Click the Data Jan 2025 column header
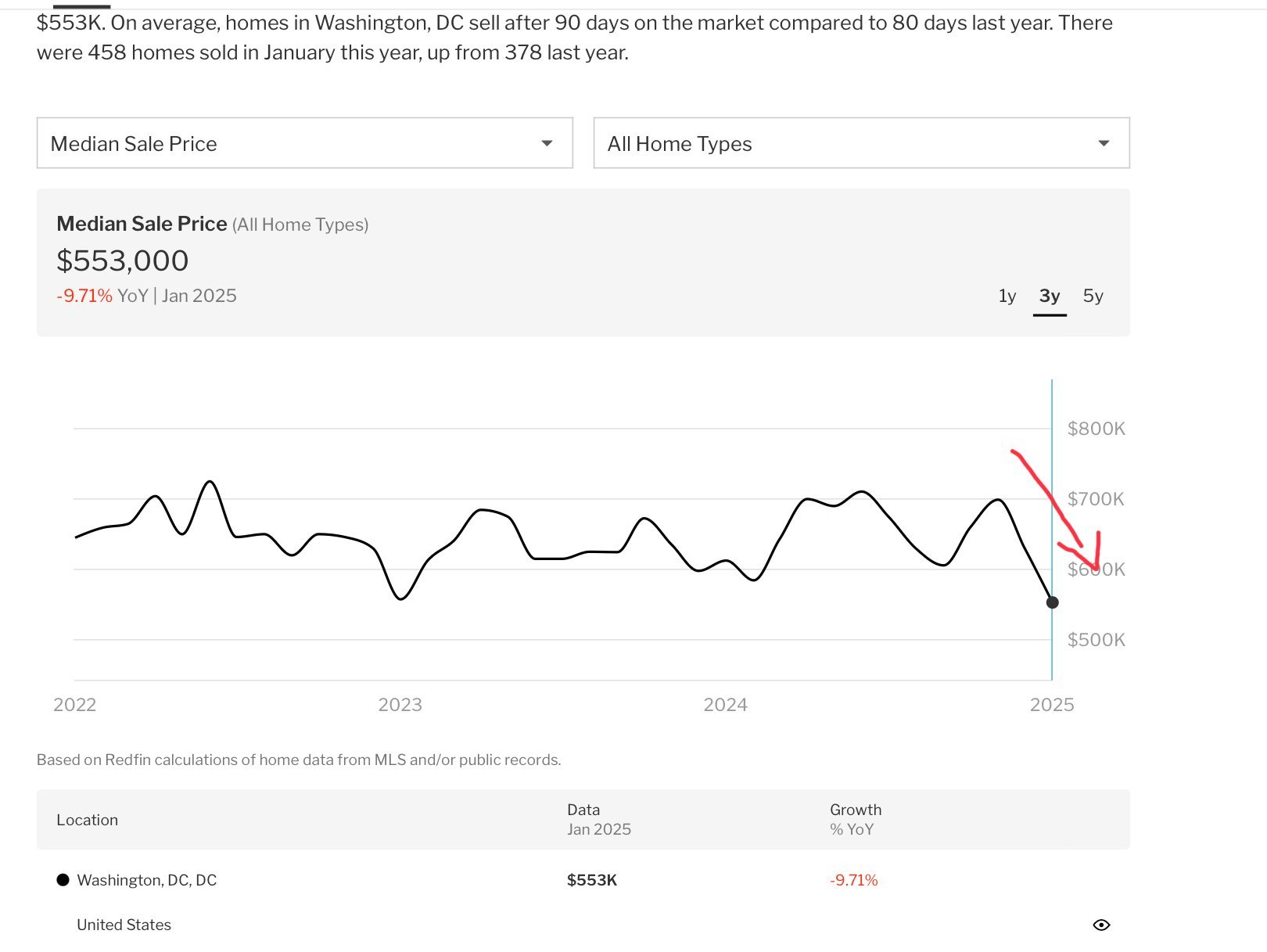This screenshot has width=1267, height=952. [598, 819]
